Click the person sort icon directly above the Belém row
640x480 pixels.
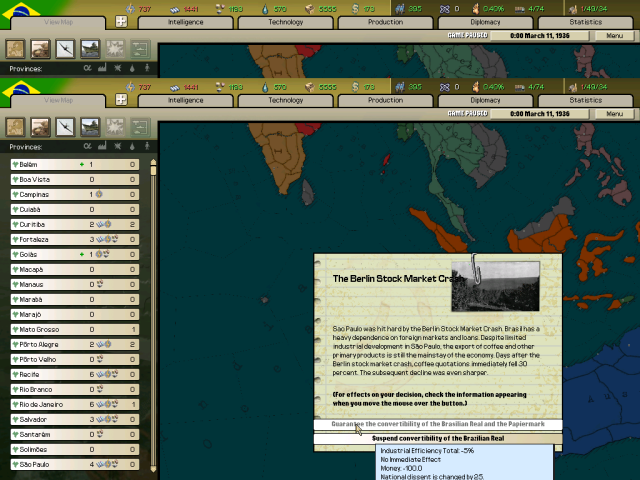coord(147,146)
